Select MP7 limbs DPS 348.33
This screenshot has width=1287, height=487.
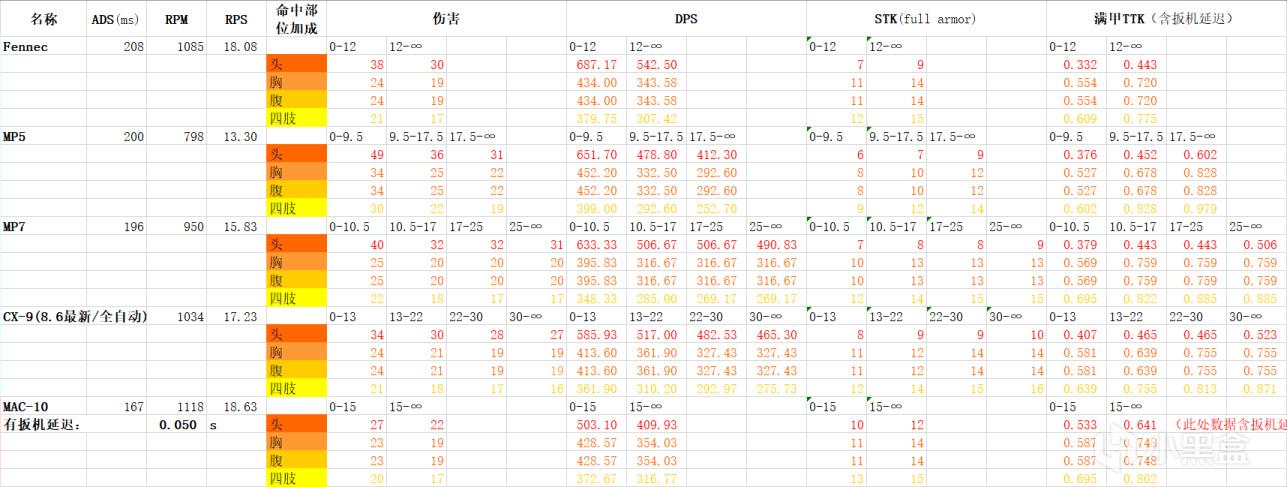[x=597, y=298]
